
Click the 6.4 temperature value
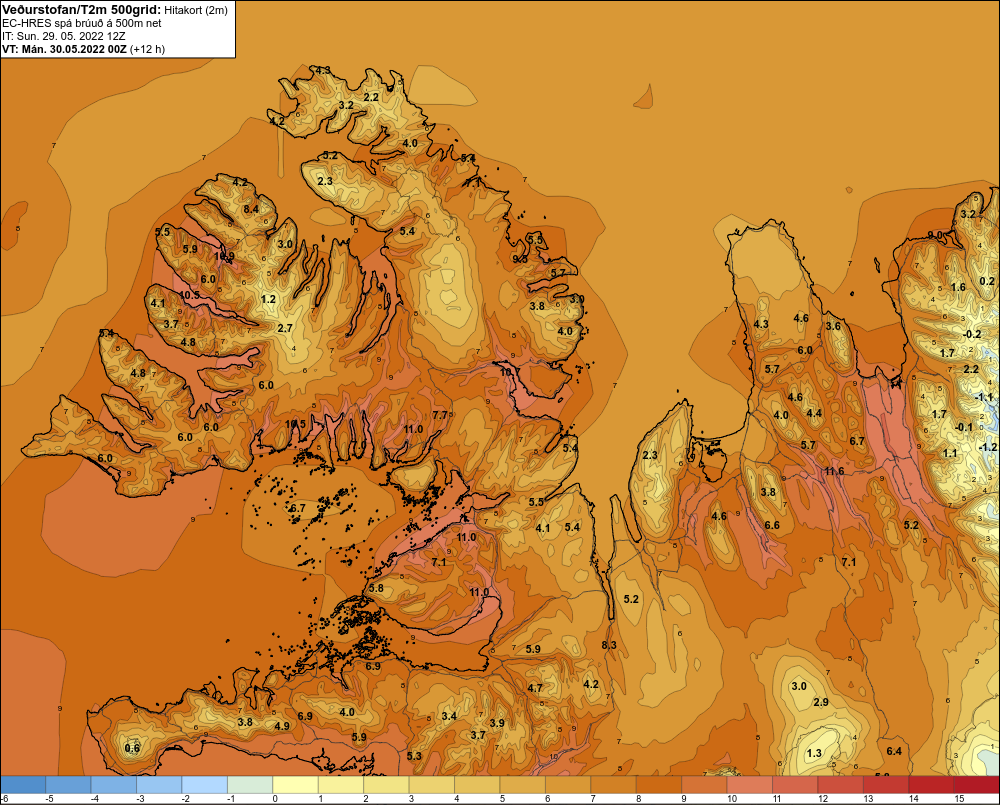pos(894,751)
